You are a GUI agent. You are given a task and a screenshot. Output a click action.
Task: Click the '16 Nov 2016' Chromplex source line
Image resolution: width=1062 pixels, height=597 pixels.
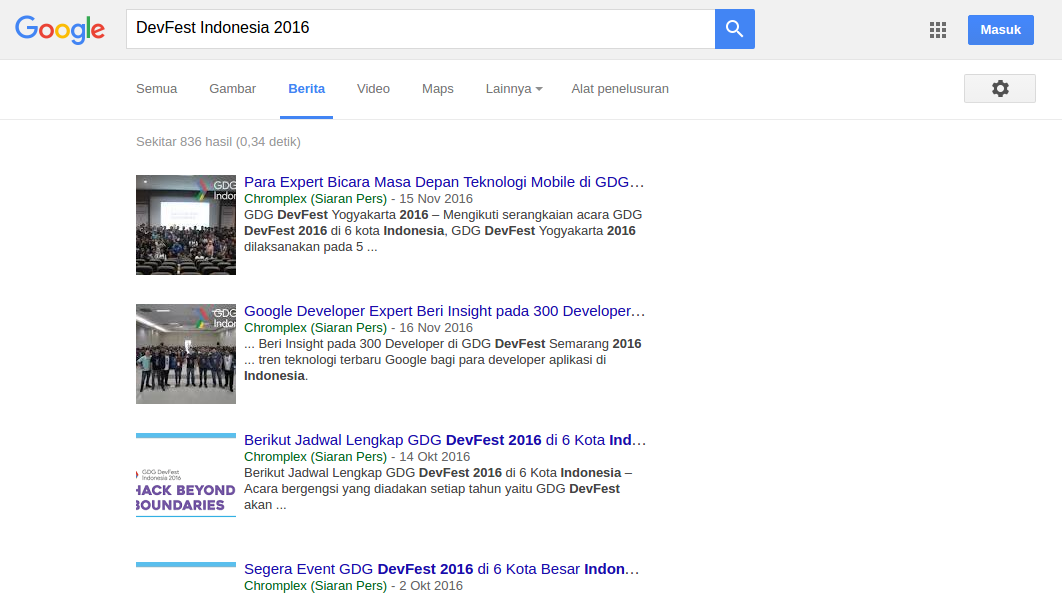click(x=358, y=327)
